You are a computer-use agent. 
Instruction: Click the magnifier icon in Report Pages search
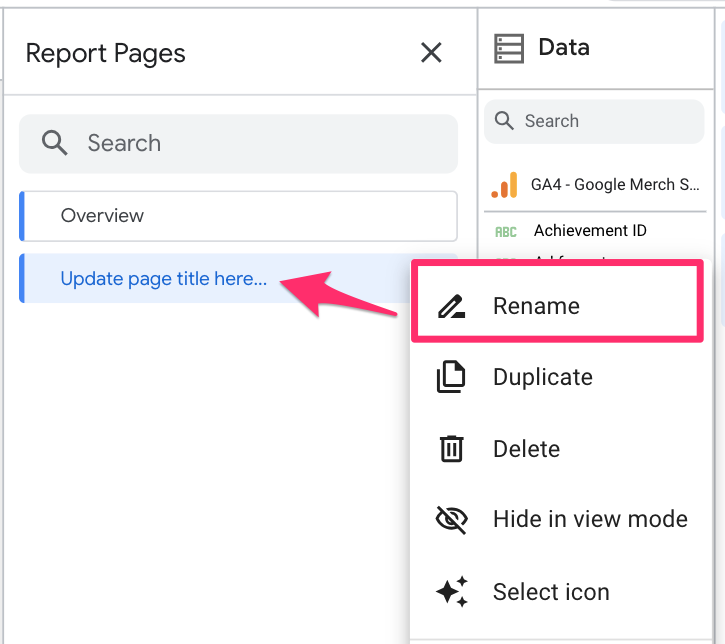click(55, 143)
